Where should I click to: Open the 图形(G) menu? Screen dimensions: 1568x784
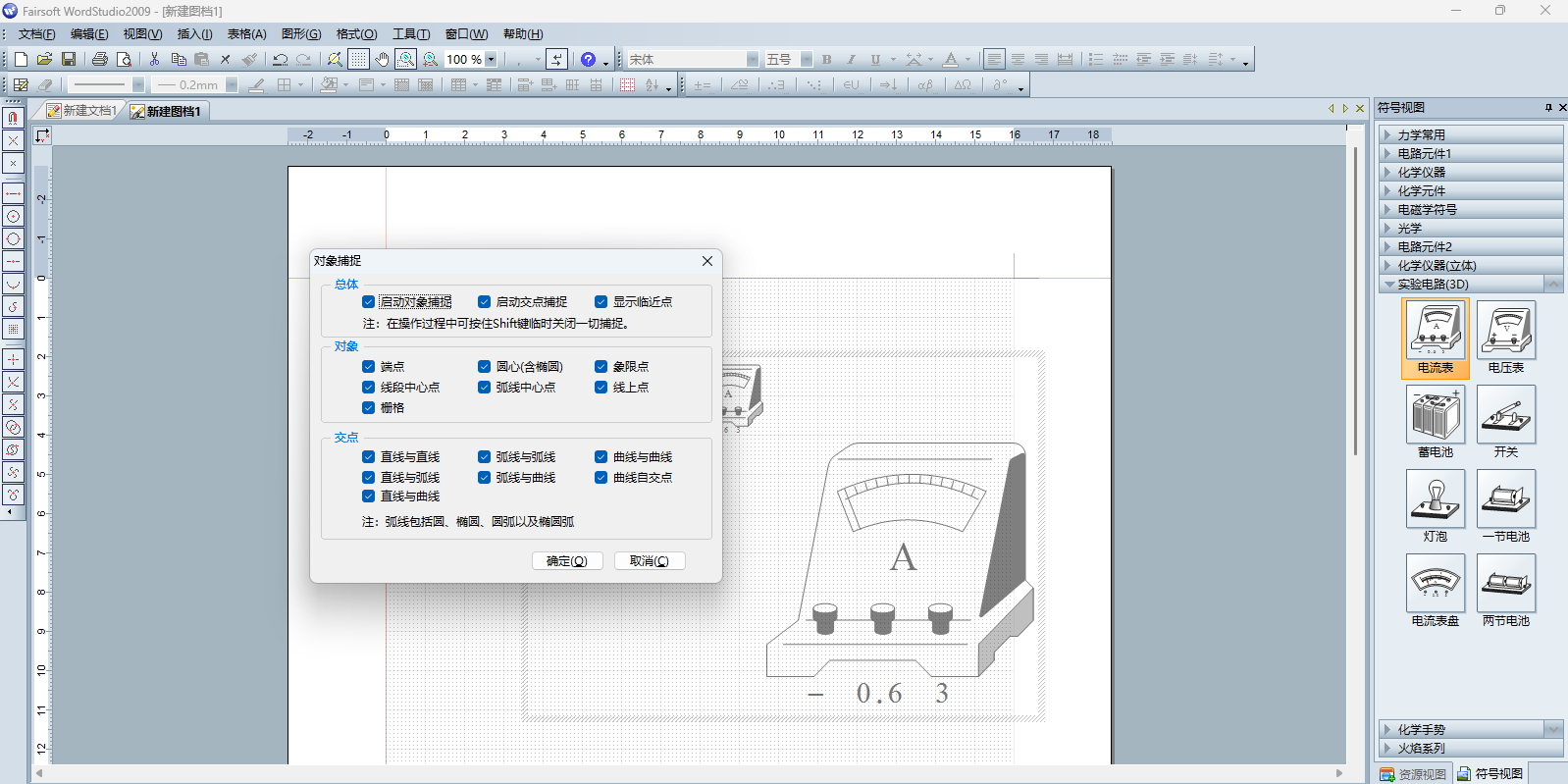click(x=300, y=34)
